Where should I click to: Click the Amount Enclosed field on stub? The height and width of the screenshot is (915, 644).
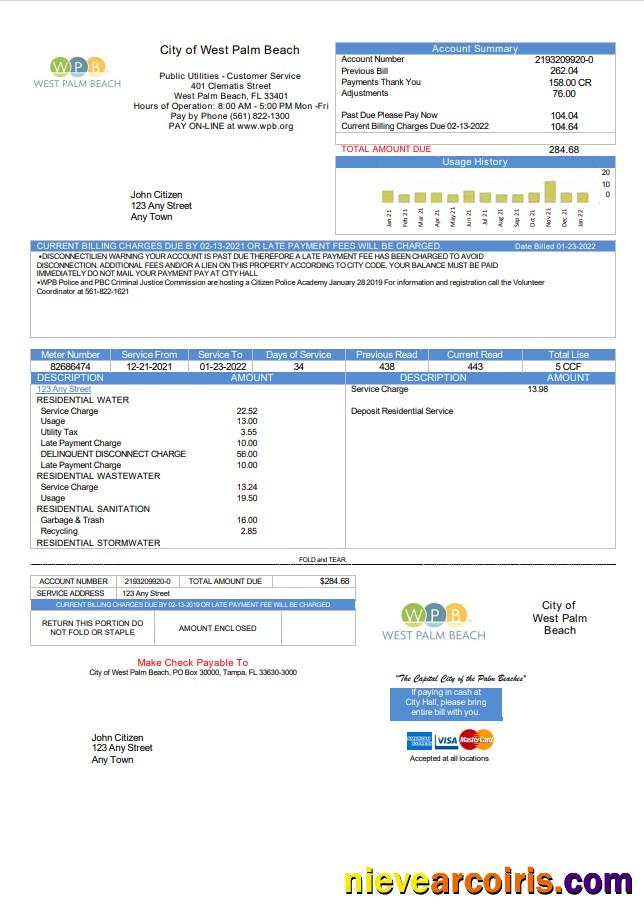[x=217, y=628]
